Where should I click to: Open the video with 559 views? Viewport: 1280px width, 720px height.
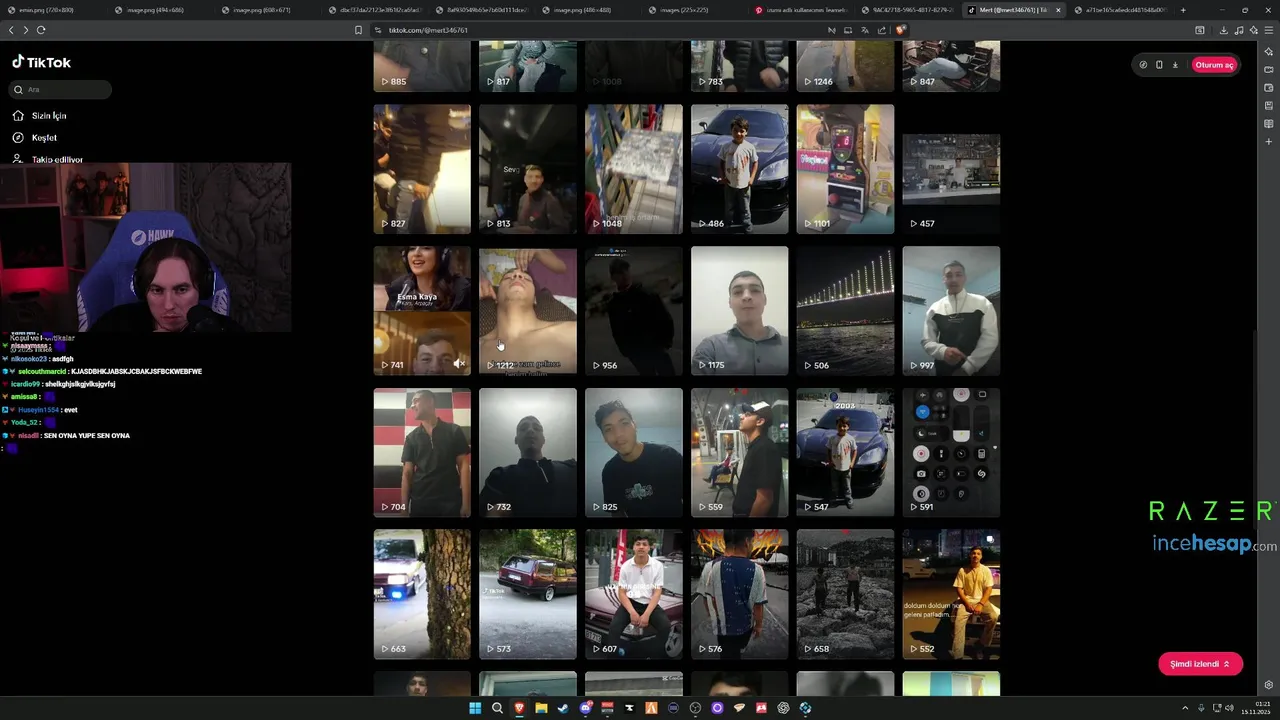tap(739, 453)
